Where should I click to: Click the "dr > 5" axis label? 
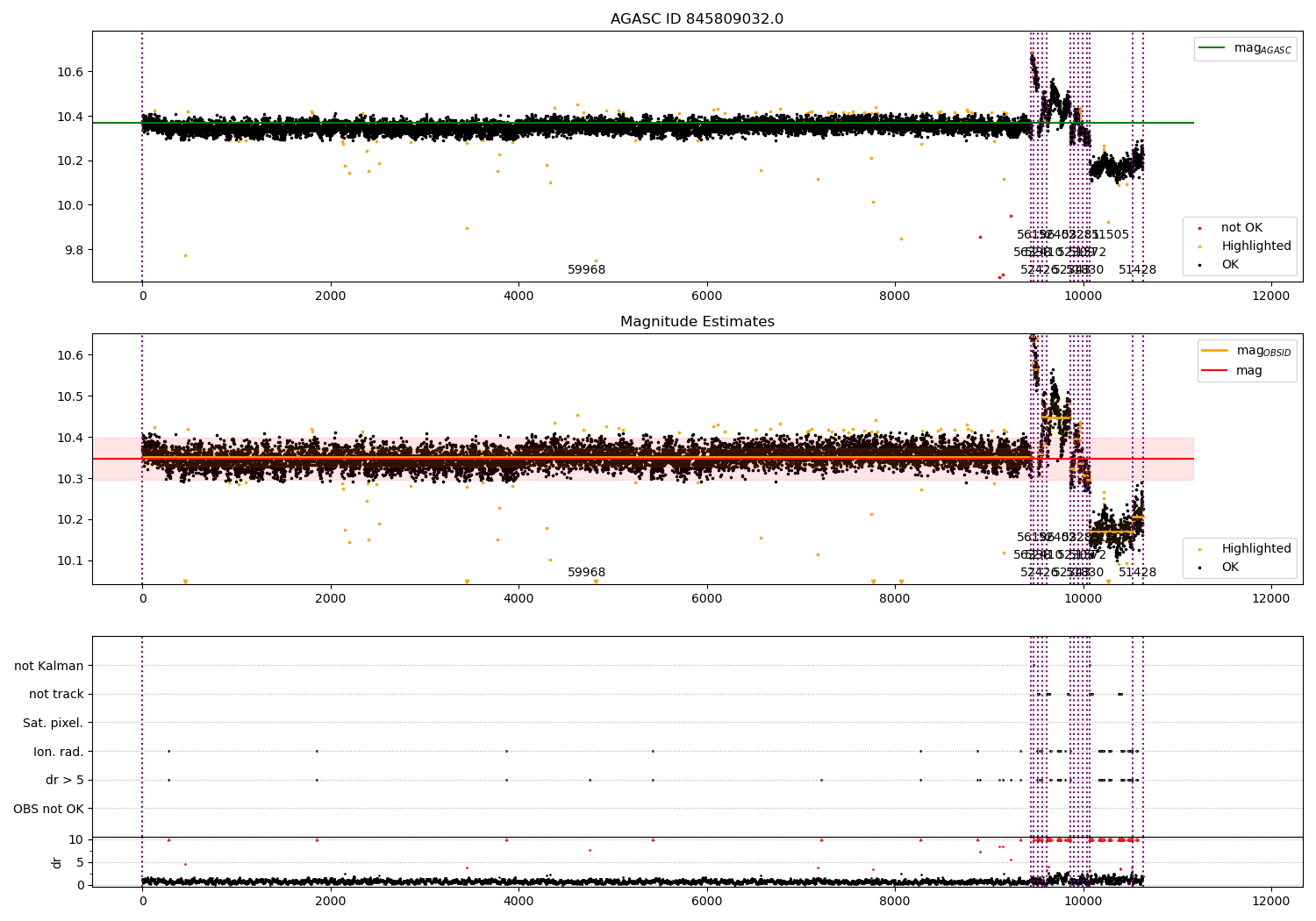point(65,780)
